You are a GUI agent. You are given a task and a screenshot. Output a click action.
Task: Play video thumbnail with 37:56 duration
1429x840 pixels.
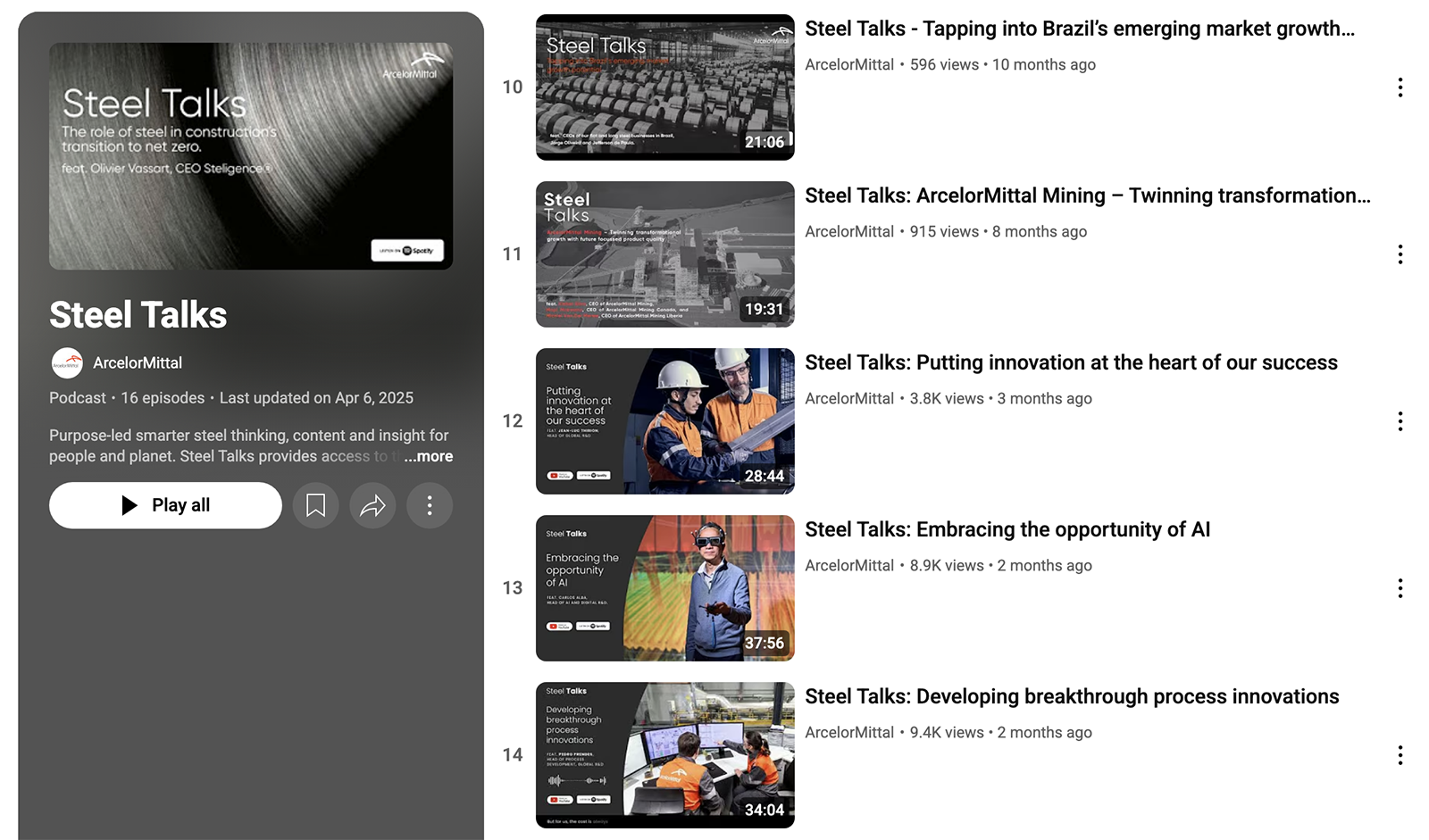[665, 588]
